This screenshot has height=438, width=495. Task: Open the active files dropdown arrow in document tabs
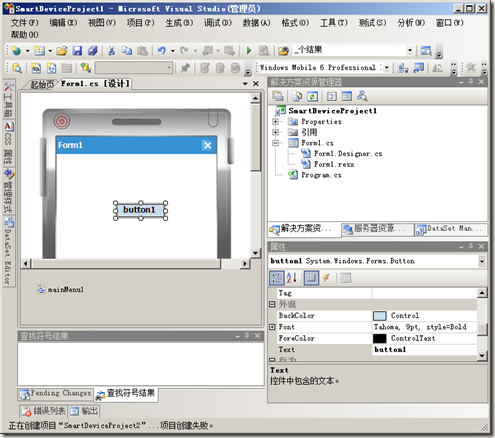245,84
